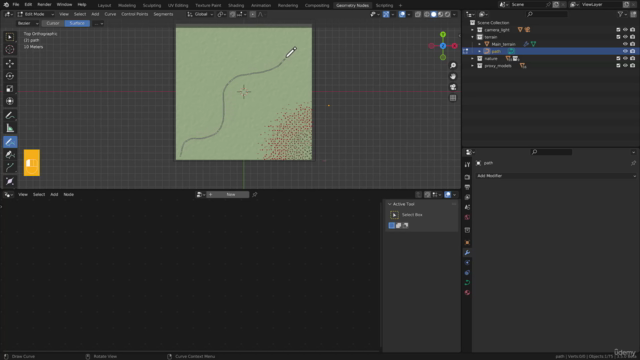Set draw depth to Surface

77,23
